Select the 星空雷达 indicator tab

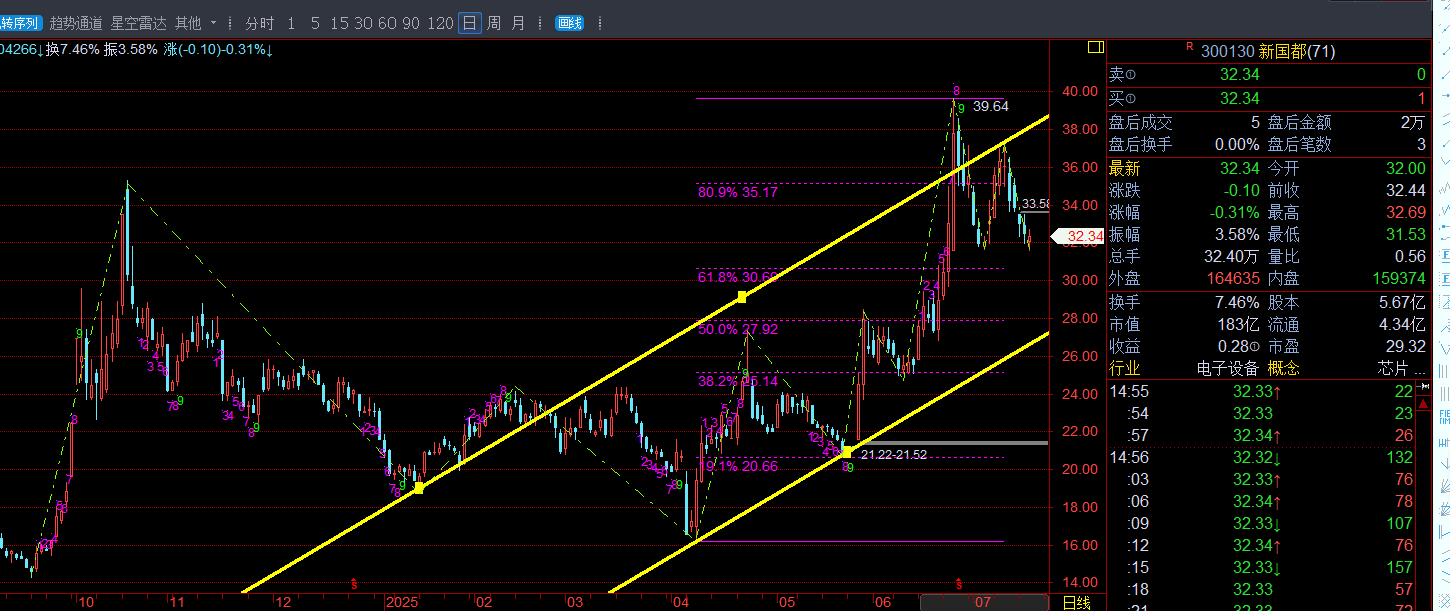tap(138, 23)
